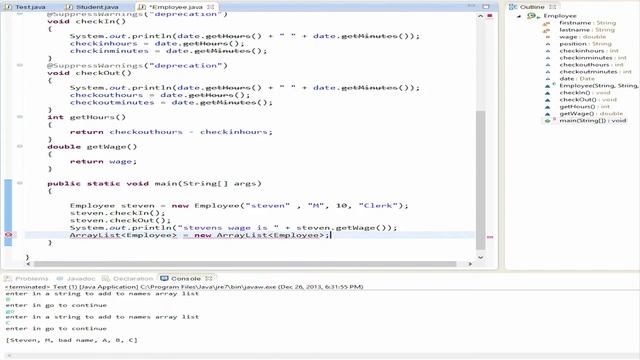Click the vertical scrollbar thumb in editor
This screenshot has width=640, height=360.
tap(480, 180)
